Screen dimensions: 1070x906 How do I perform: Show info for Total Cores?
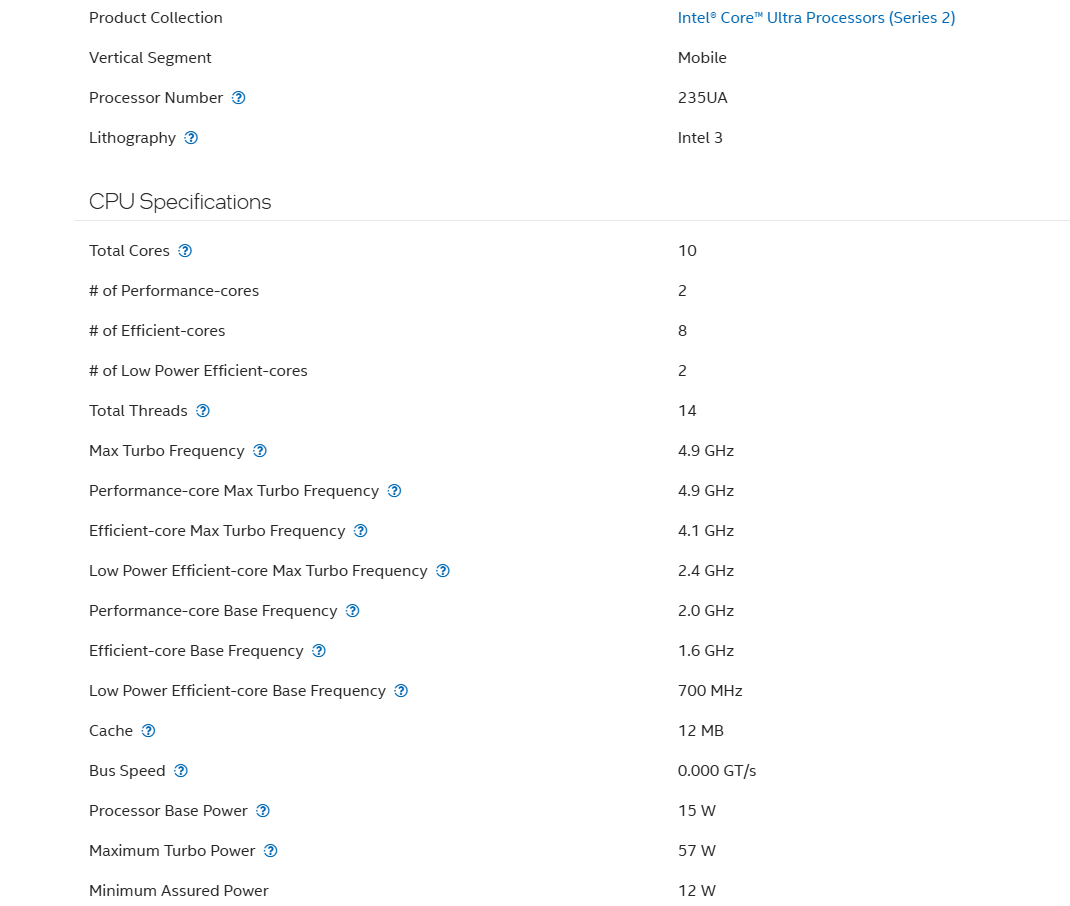click(185, 251)
